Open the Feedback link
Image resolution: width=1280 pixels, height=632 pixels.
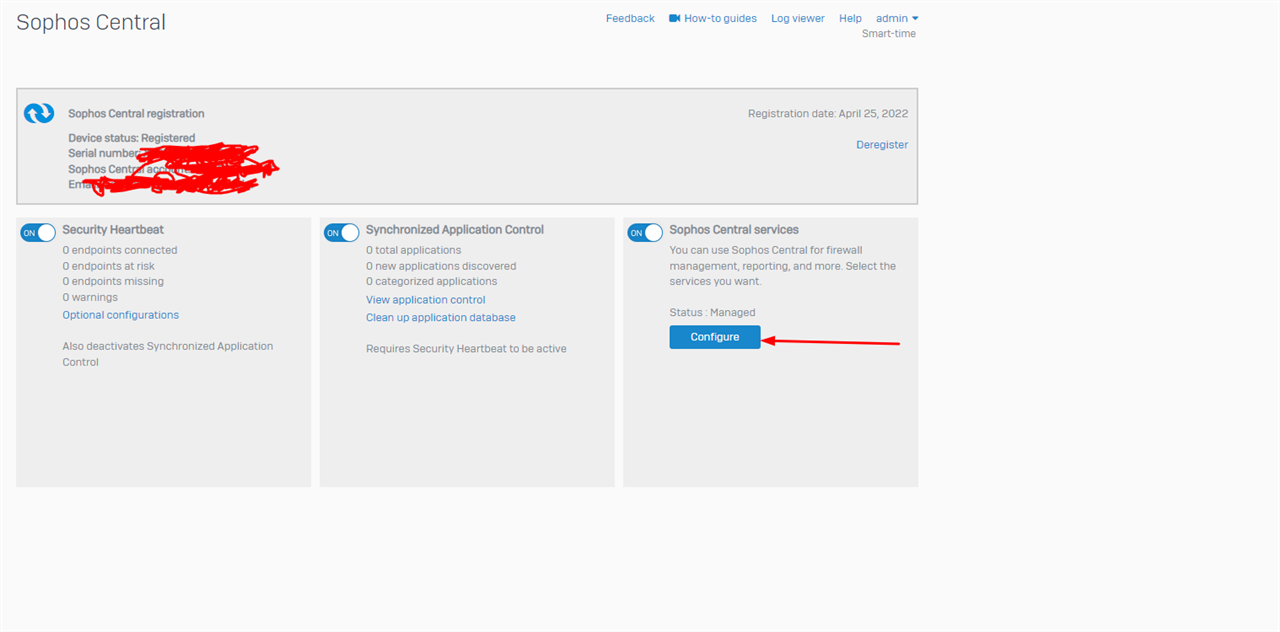click(630, 18)
